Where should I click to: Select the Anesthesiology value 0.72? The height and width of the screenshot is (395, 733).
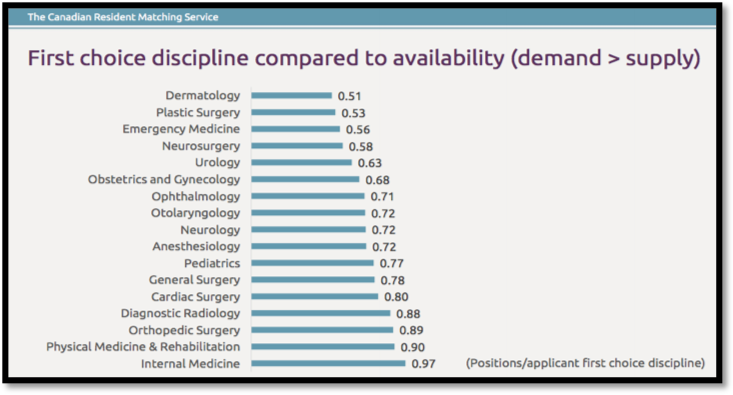384,247
